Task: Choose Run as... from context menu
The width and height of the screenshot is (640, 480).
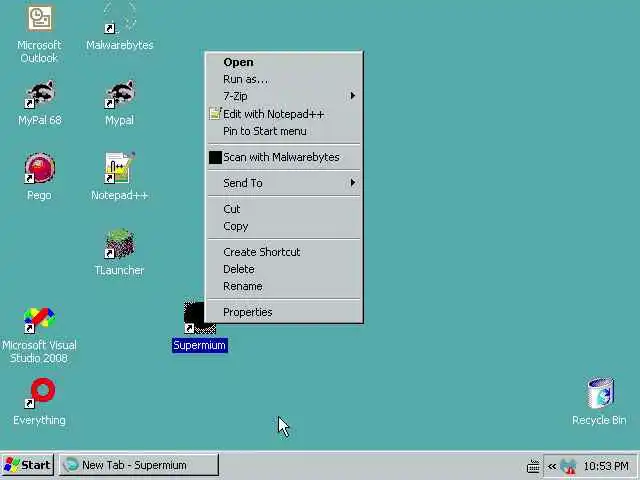Action: click(284, 79)
